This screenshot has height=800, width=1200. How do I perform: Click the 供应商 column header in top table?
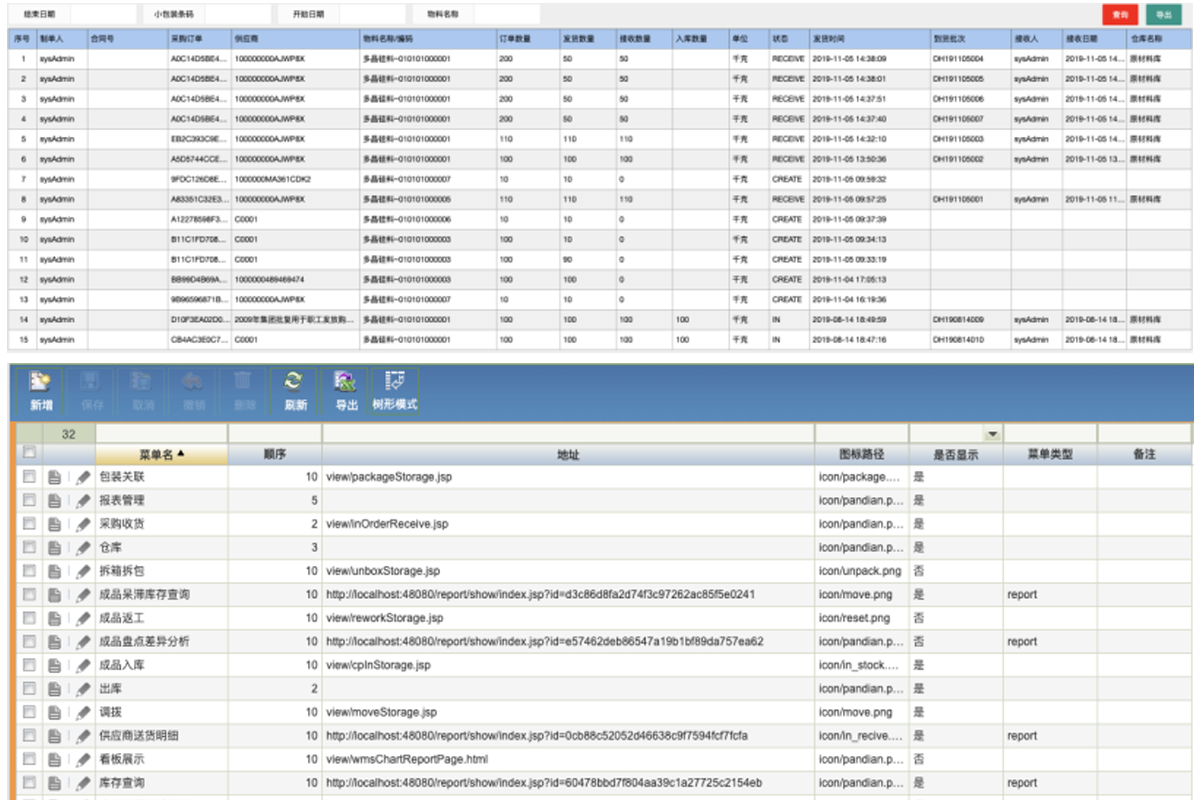point(246,38)
